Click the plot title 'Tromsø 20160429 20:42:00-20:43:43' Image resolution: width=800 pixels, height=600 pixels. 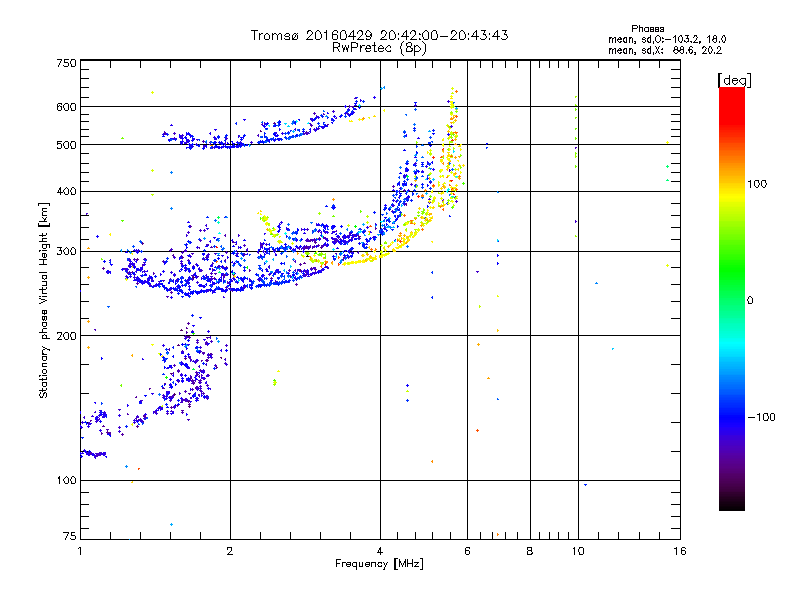click(x=379, y=35)
